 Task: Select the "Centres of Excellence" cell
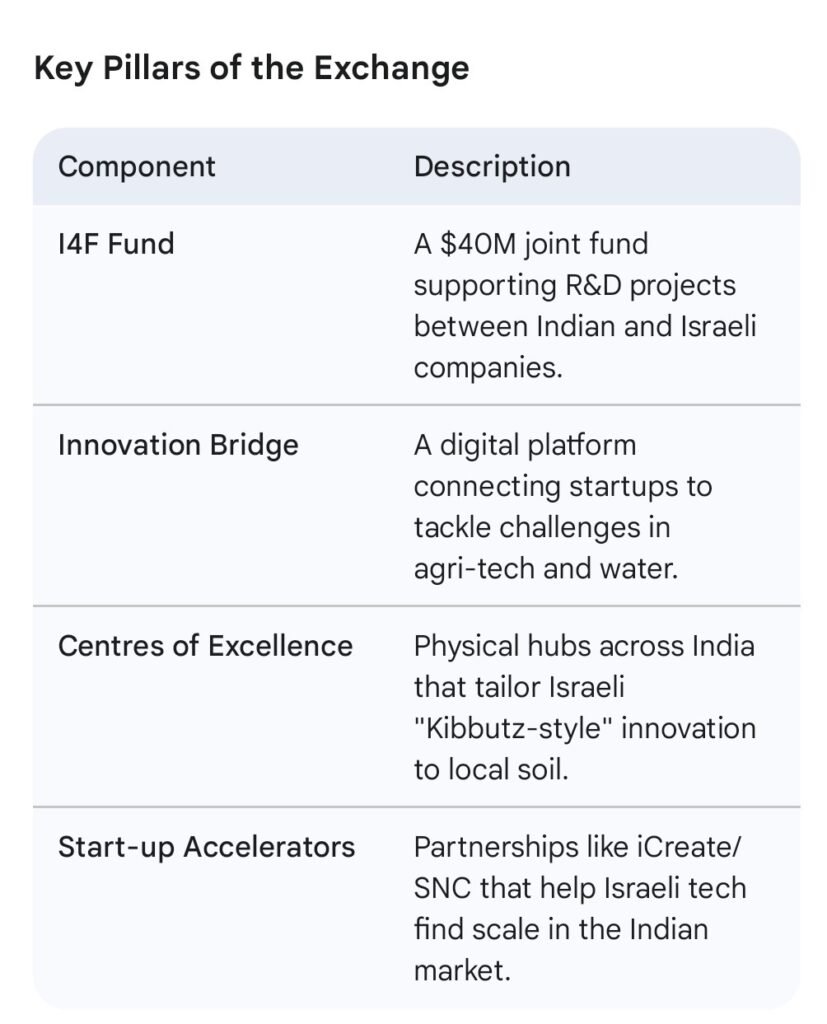pyautogui.click(x=205, y=646)
